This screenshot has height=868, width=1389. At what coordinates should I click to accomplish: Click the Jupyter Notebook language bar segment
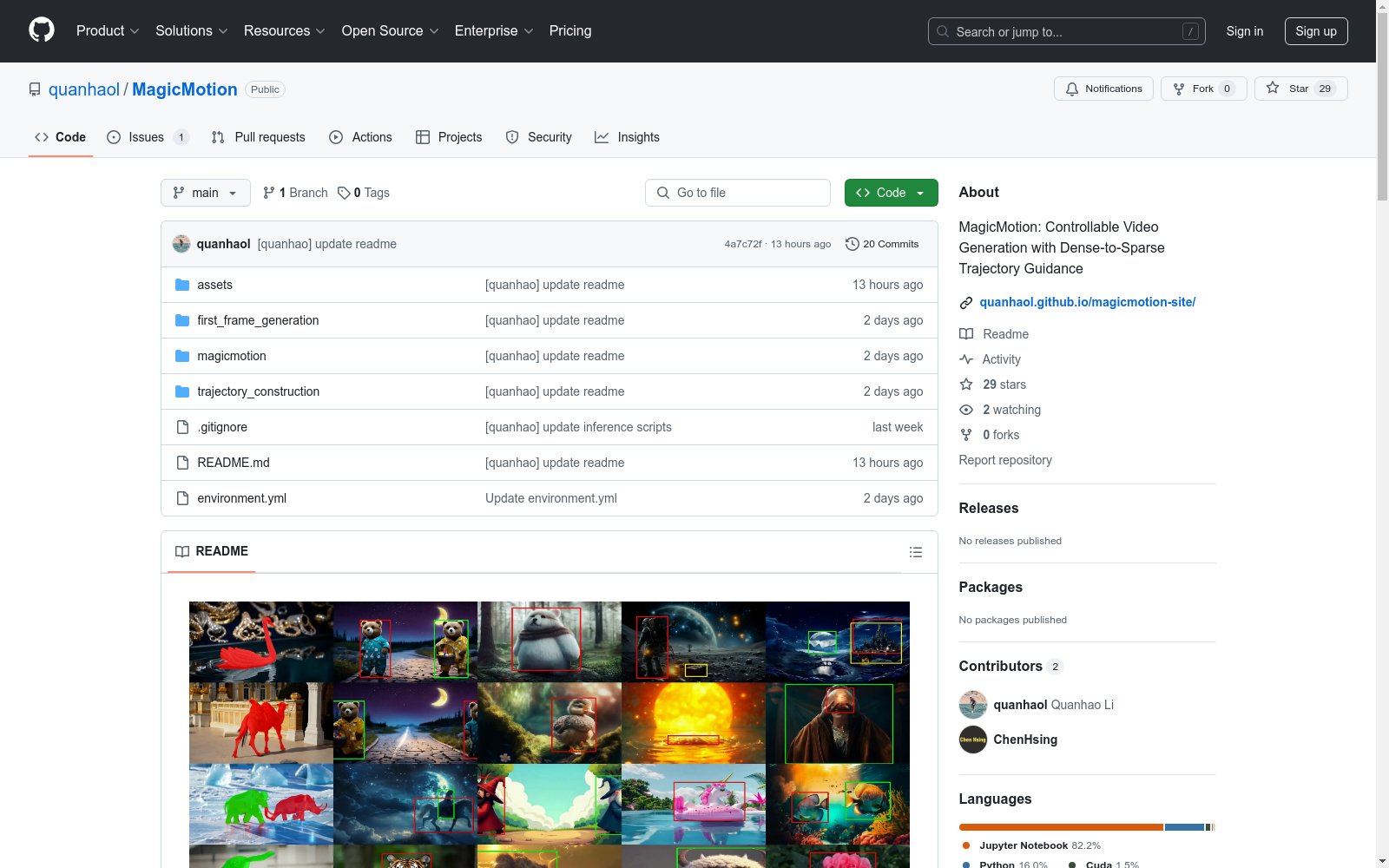[1061, 827]
